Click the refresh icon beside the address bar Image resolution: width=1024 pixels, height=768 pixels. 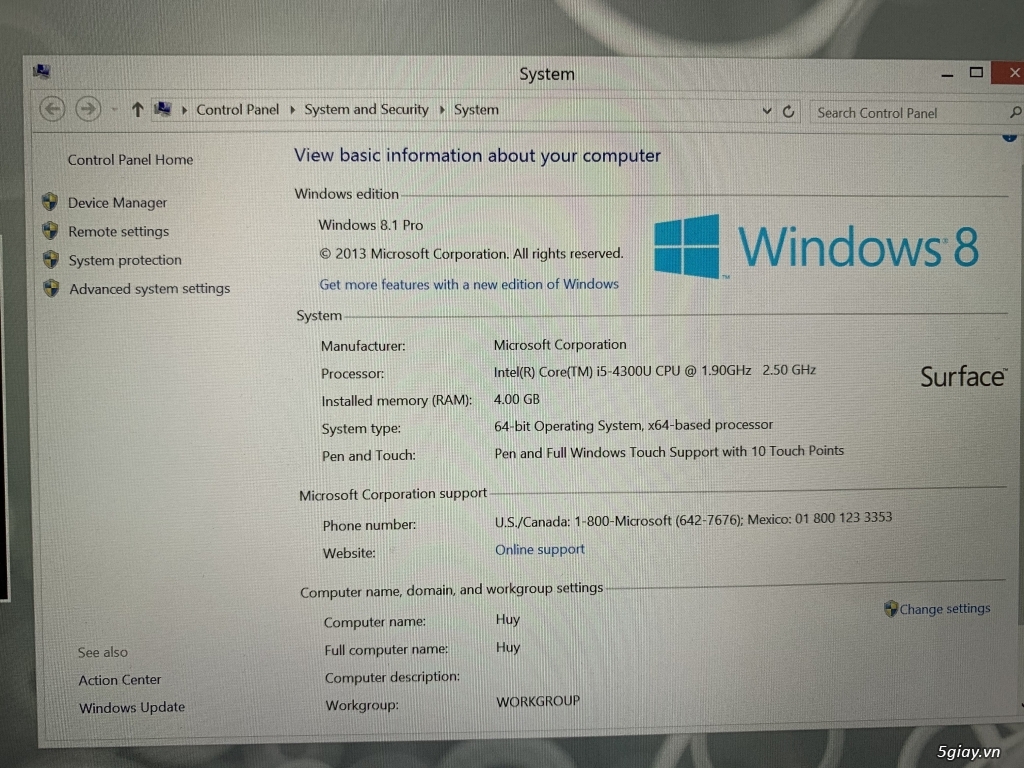point(789,111)
